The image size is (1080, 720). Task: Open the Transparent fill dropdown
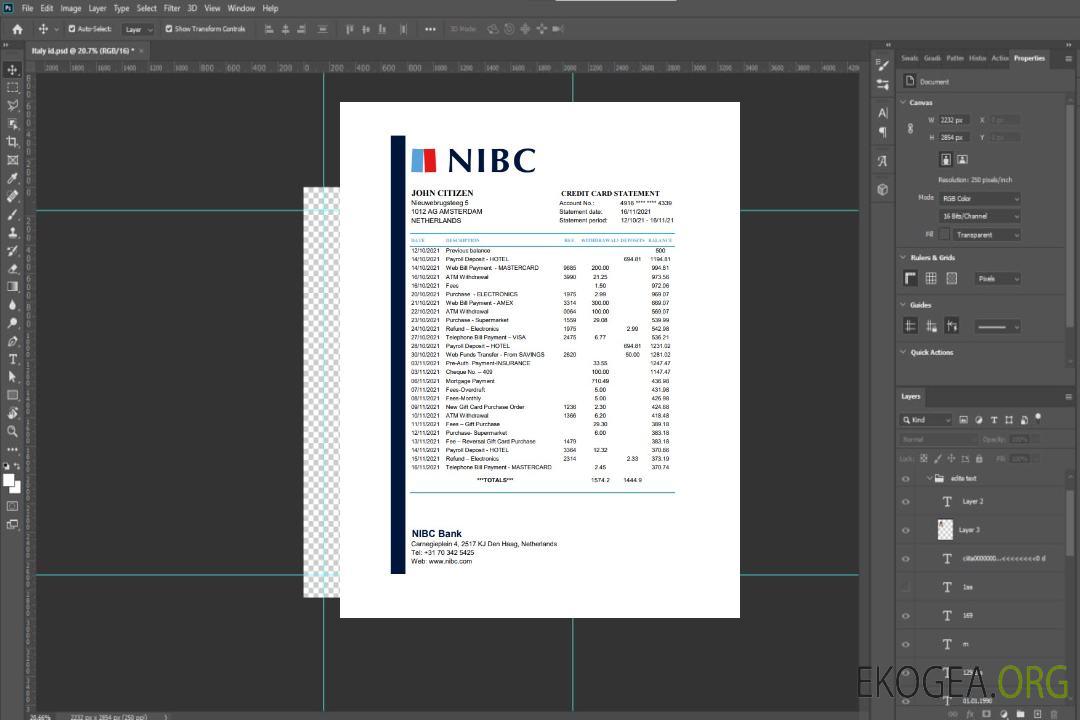(988, 235)
